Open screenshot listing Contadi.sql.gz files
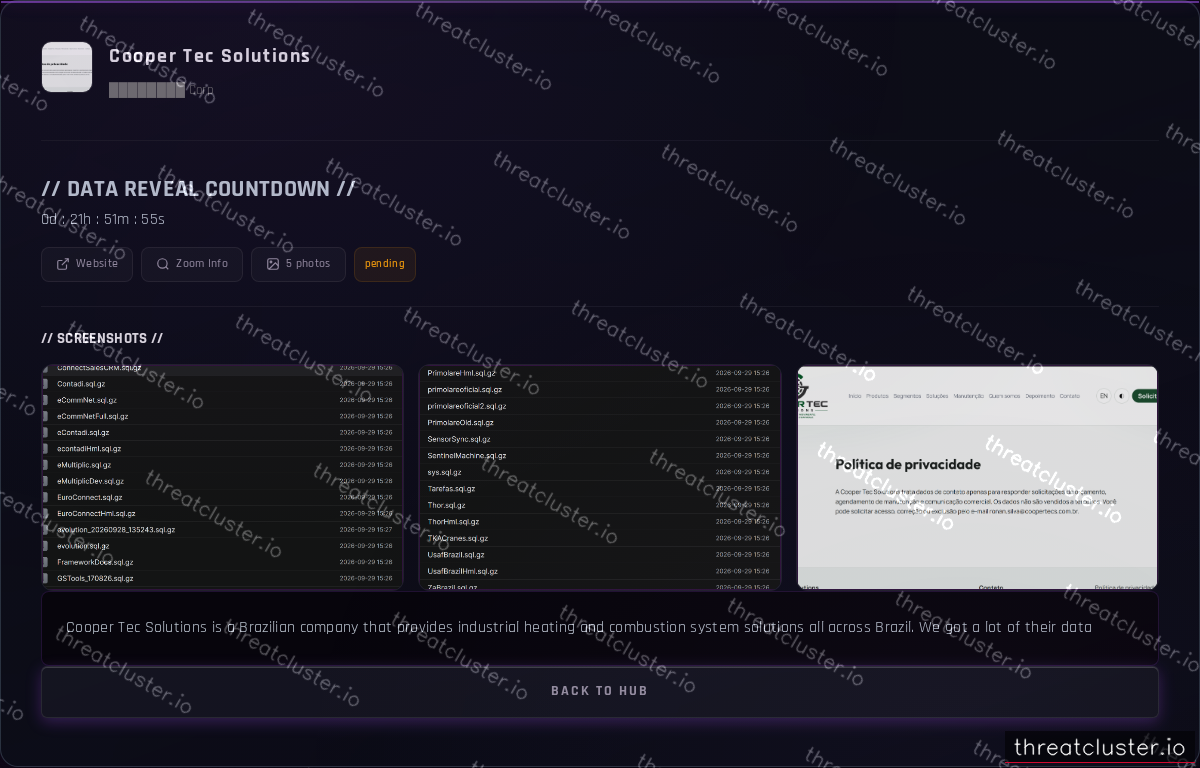 tap(222, 477)
